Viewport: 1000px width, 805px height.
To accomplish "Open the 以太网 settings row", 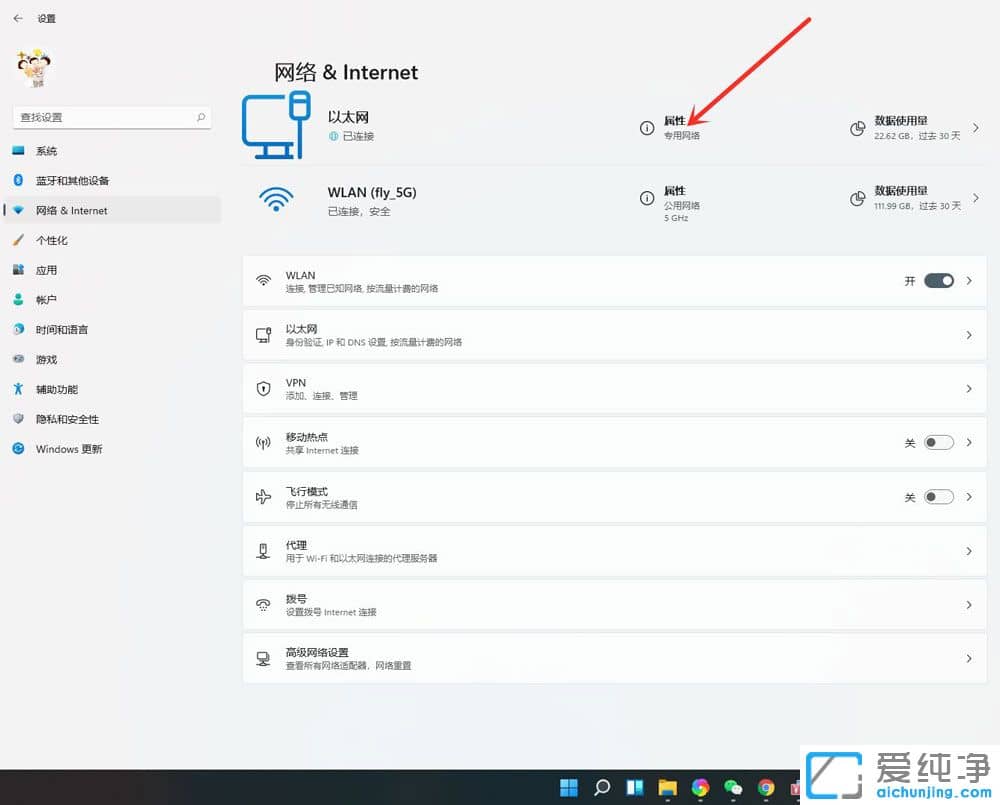I will [x=615, y=335].
